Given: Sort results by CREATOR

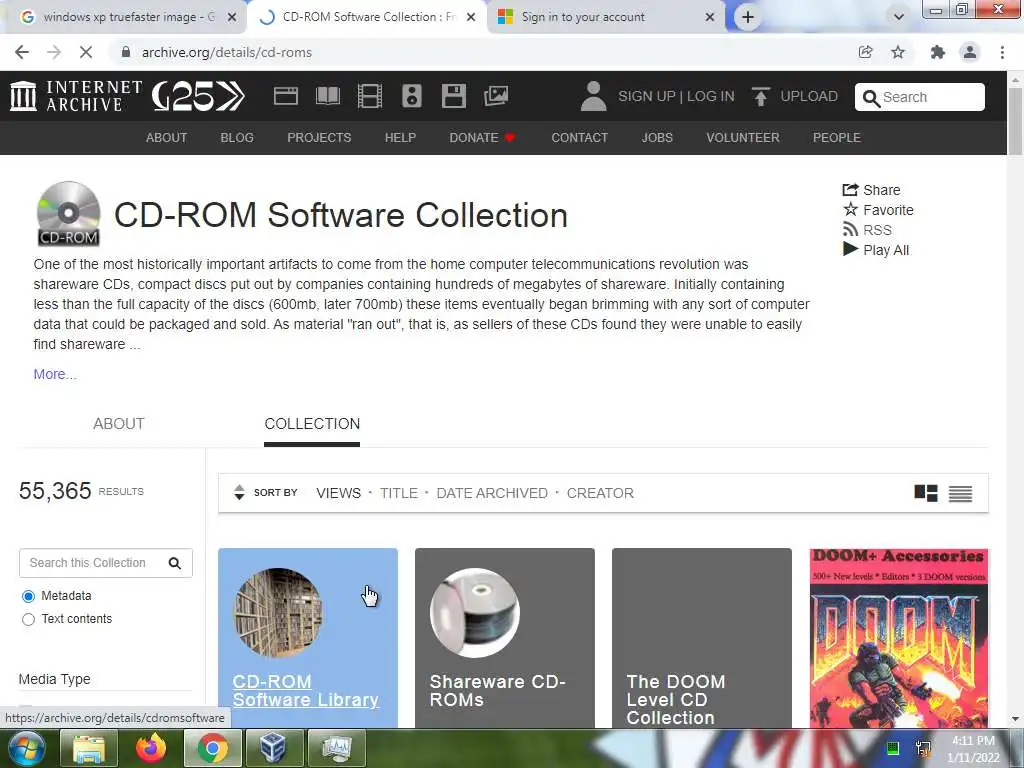Looking at the screenshot, I should click(600, 493).
